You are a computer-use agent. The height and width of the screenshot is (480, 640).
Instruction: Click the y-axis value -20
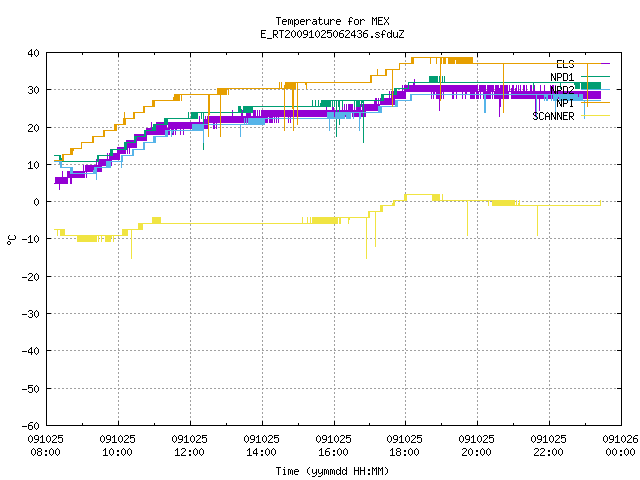pyautogui.click(x=31, y=277)
